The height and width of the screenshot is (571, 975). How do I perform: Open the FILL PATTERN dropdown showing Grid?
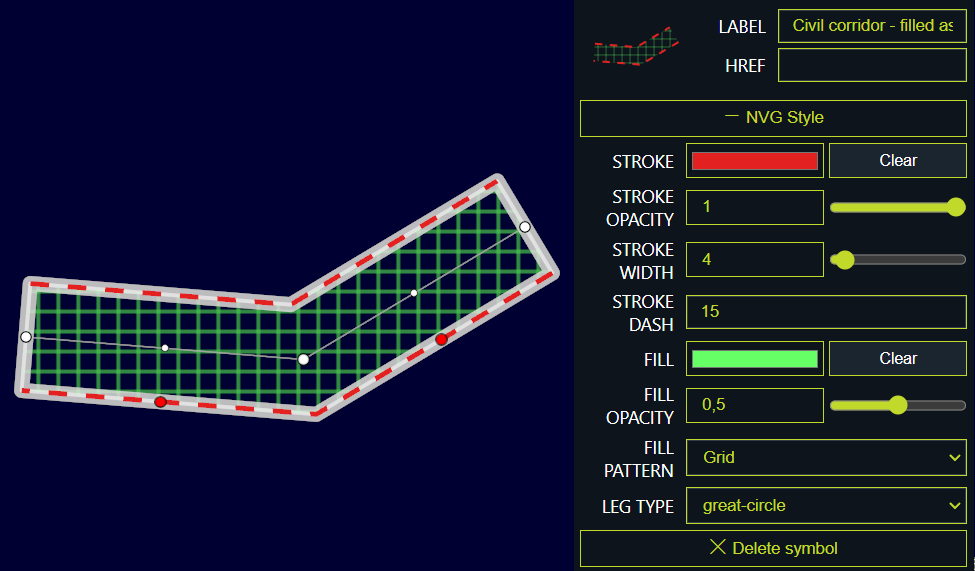point(826,457)
